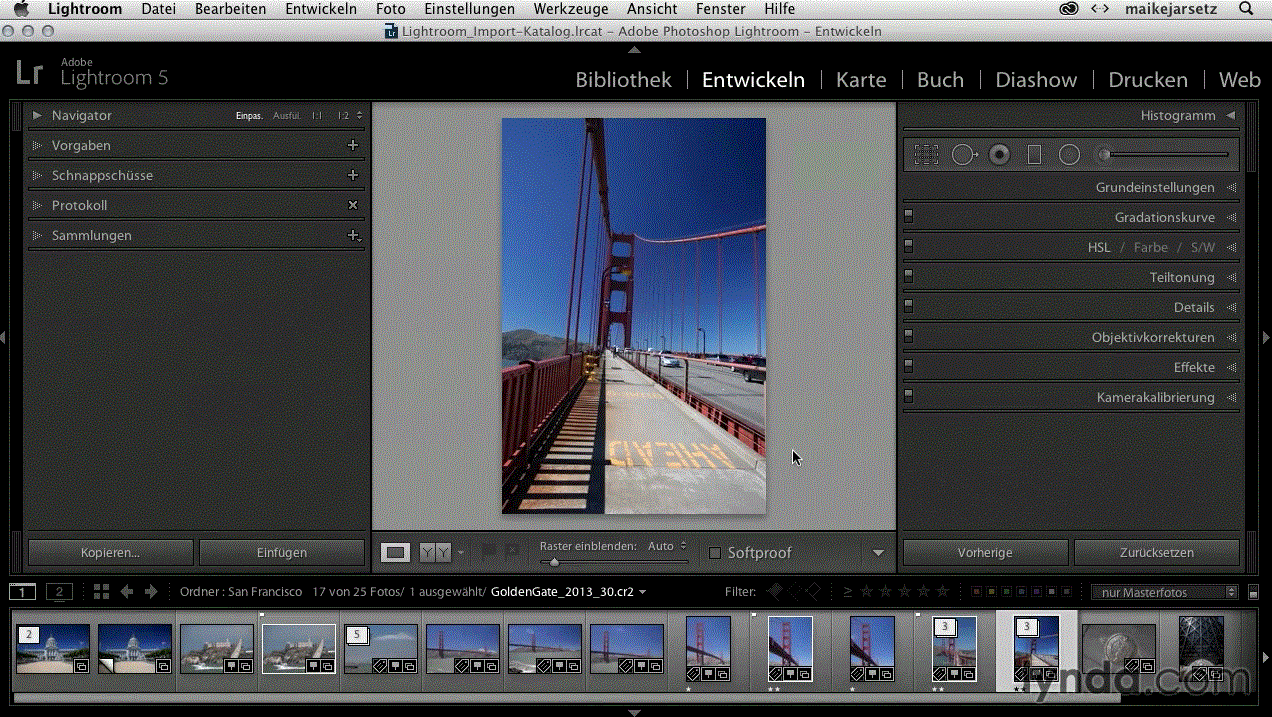Click the Einfügen button

pyautogui.click(x=282, y=552)
